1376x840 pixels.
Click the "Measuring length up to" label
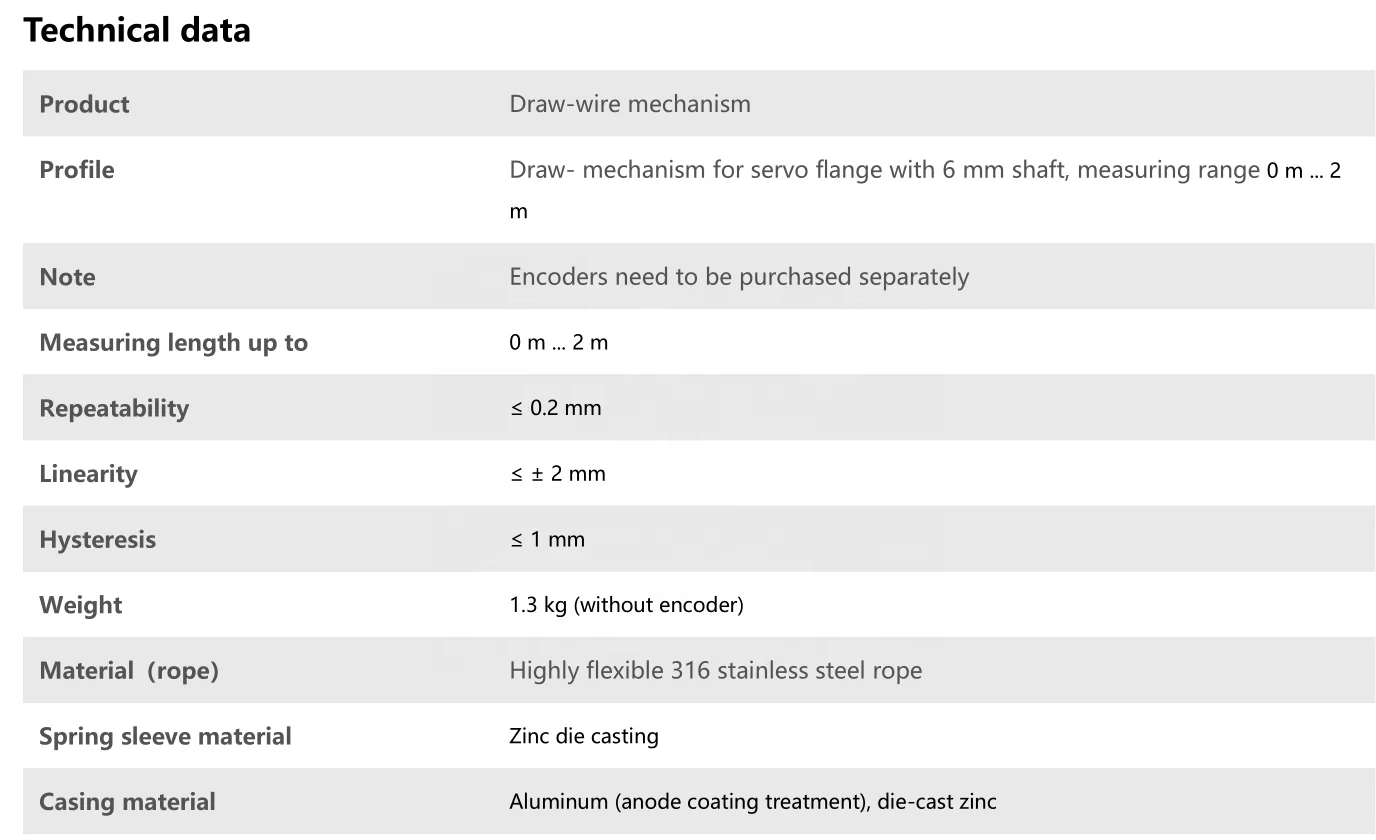pos(173,343)
